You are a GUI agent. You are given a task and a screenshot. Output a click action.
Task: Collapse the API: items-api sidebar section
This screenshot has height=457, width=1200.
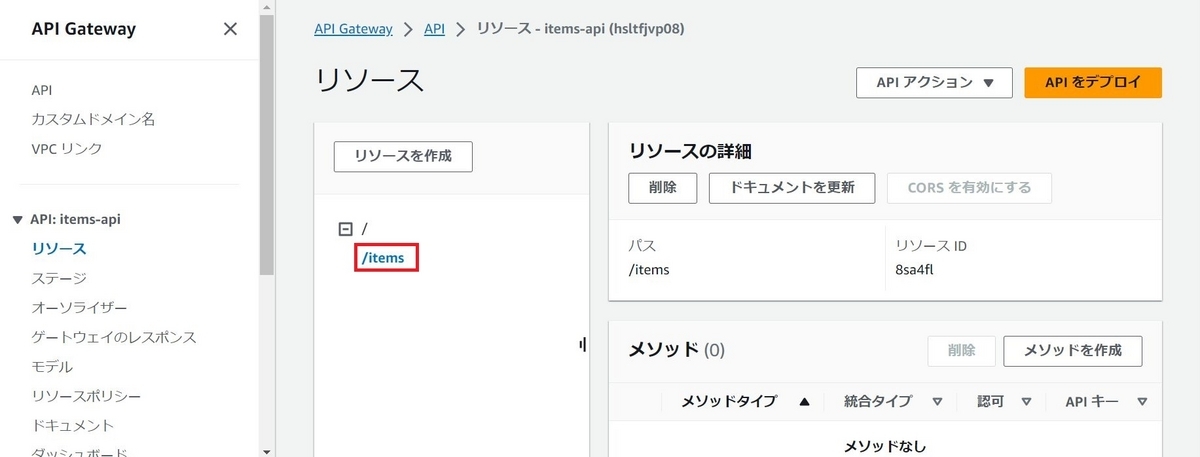click(x=17, y=219)
